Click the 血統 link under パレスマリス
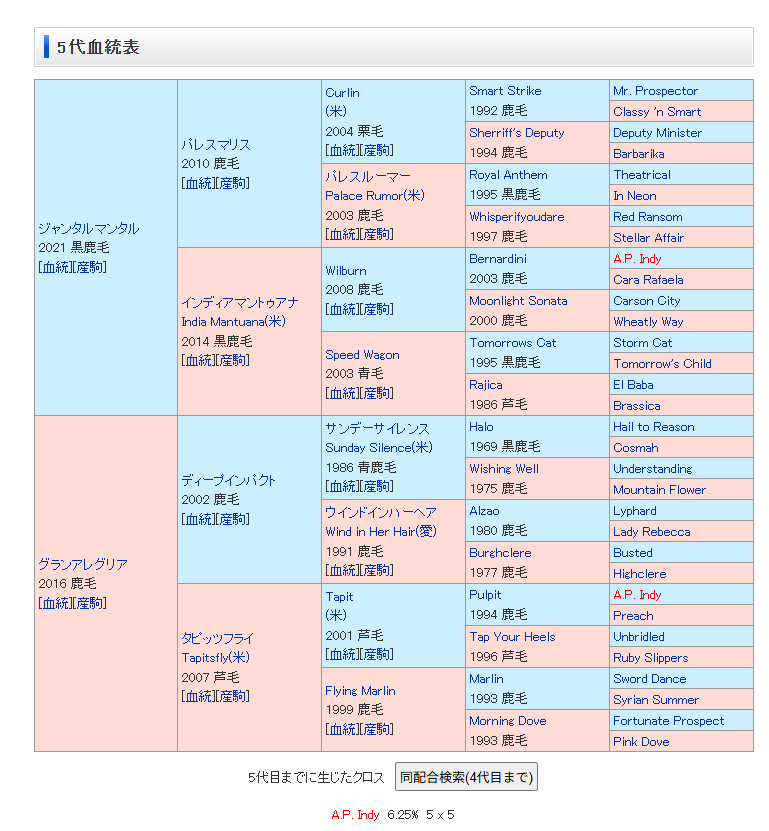This screenshot has width=769, height=831. pos(198,183)
